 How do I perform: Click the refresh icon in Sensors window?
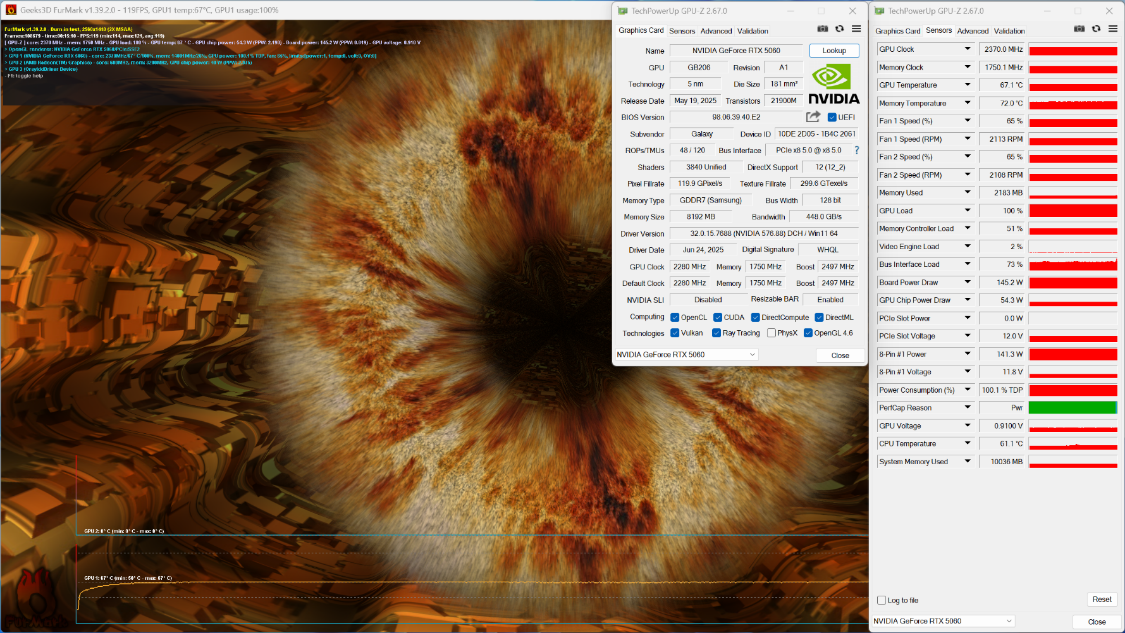click(1096, 29)
